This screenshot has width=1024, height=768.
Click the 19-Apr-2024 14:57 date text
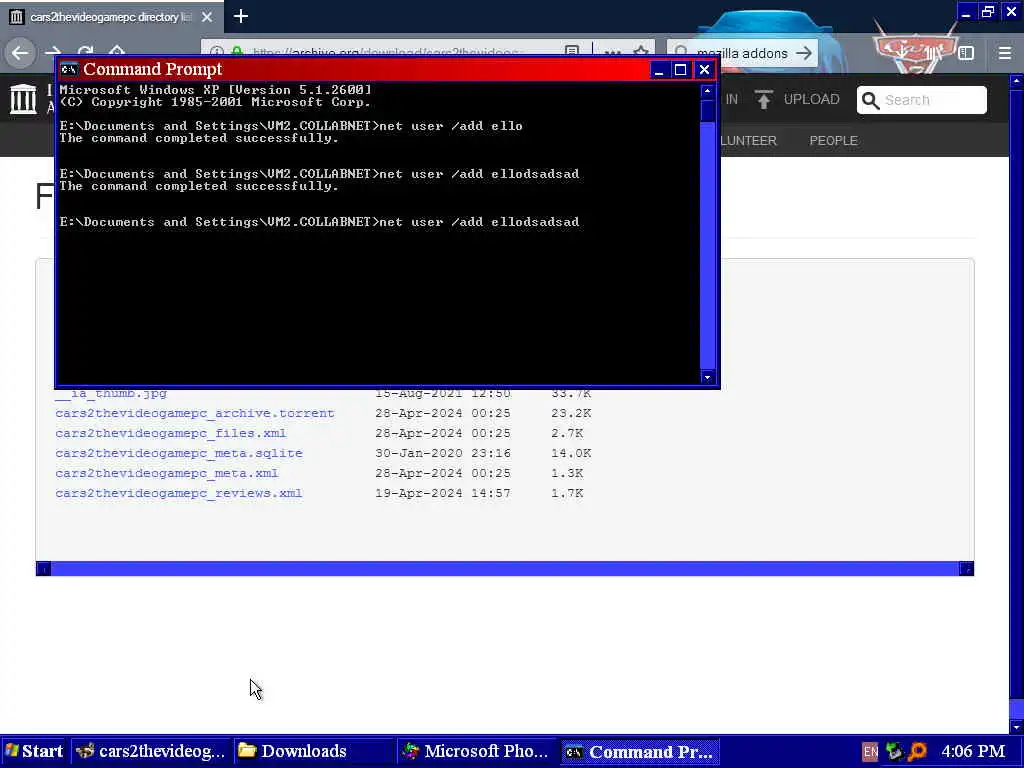coord(443,493)
